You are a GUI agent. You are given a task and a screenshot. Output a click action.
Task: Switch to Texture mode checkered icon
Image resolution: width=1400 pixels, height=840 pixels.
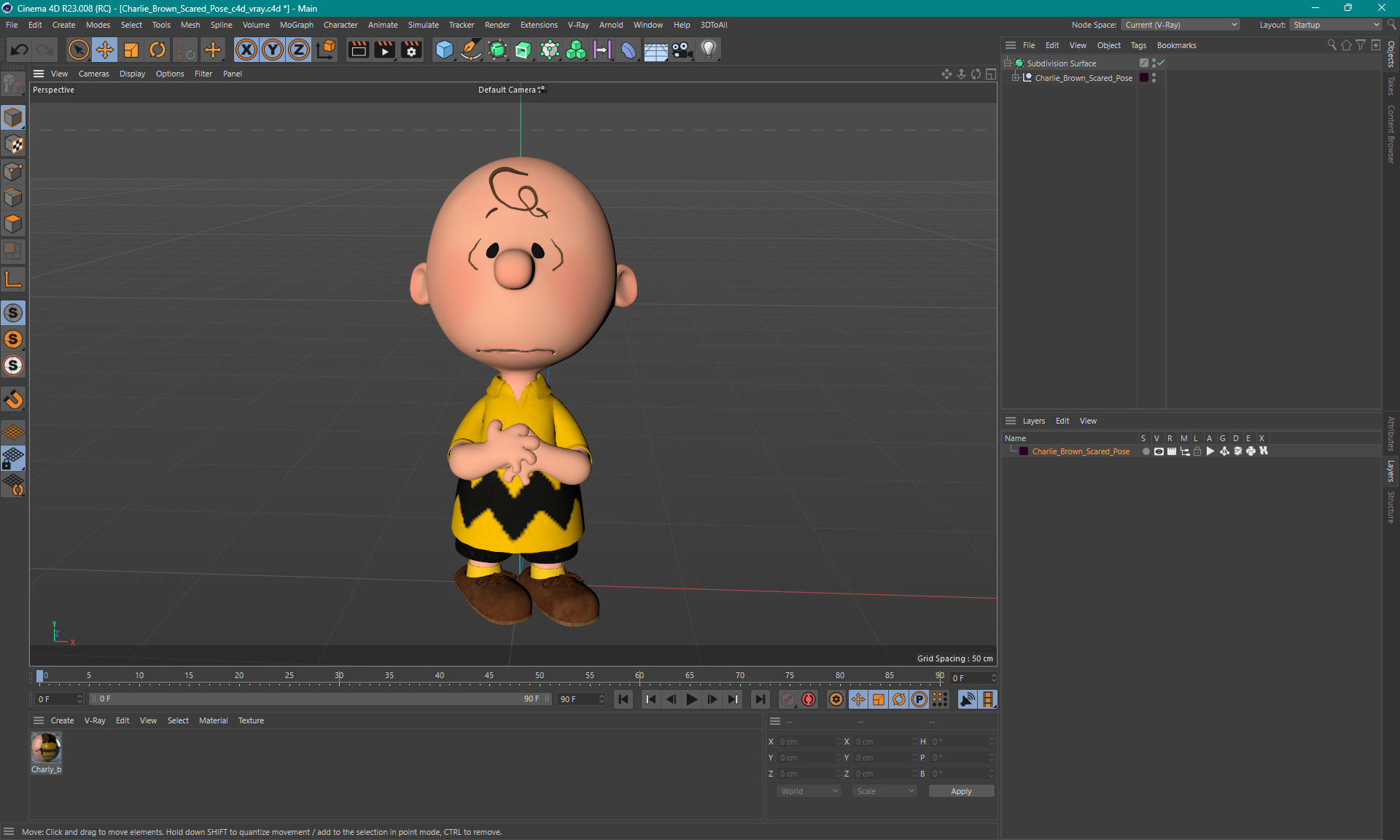[x=13, y=144]
